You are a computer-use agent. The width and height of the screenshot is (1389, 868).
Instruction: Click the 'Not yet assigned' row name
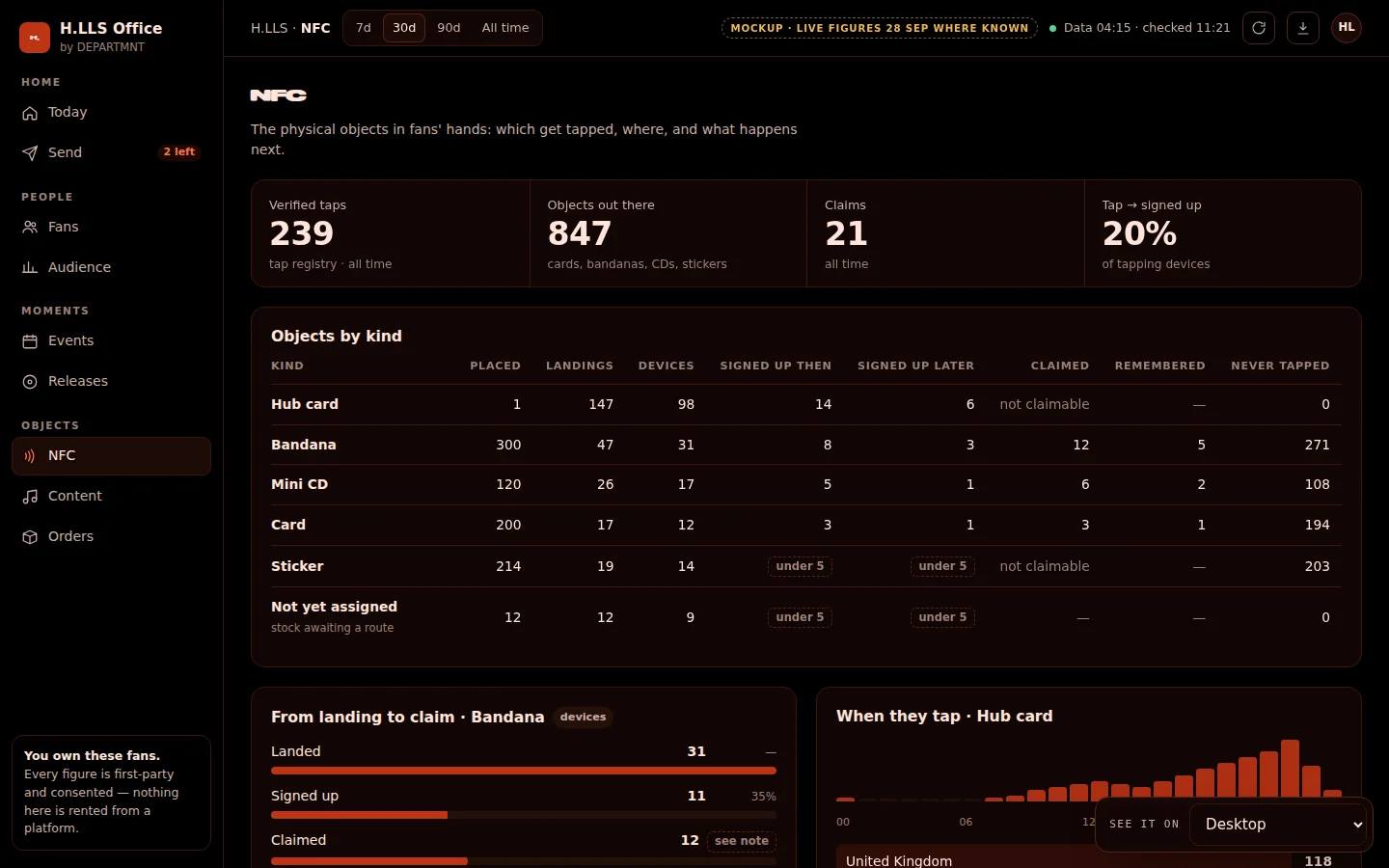coord(334,607)
